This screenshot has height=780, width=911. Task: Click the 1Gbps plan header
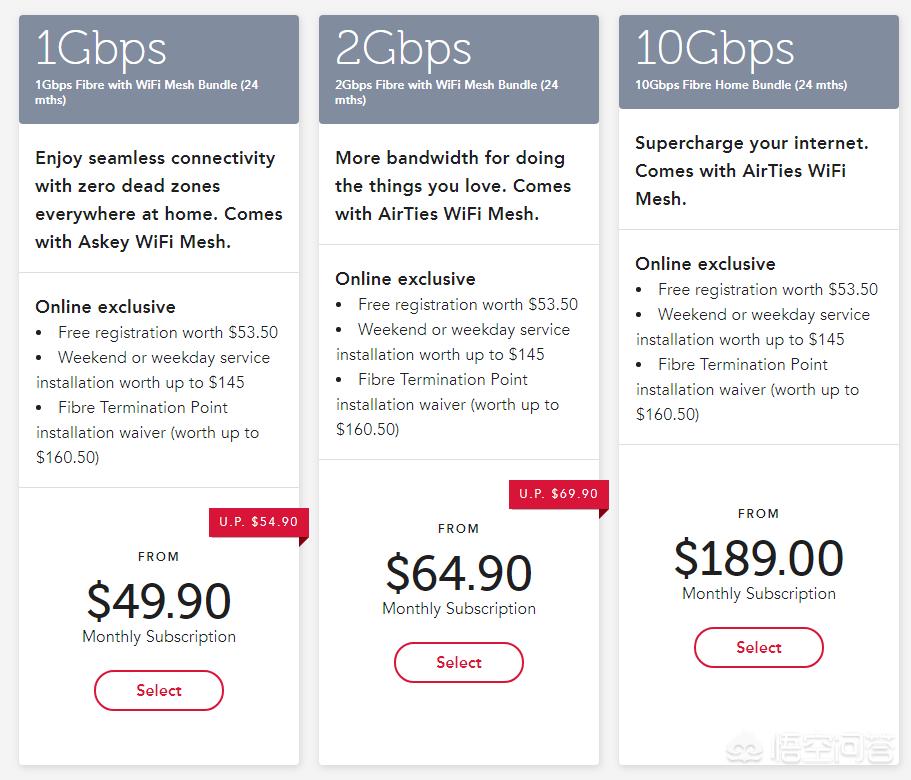159,69
